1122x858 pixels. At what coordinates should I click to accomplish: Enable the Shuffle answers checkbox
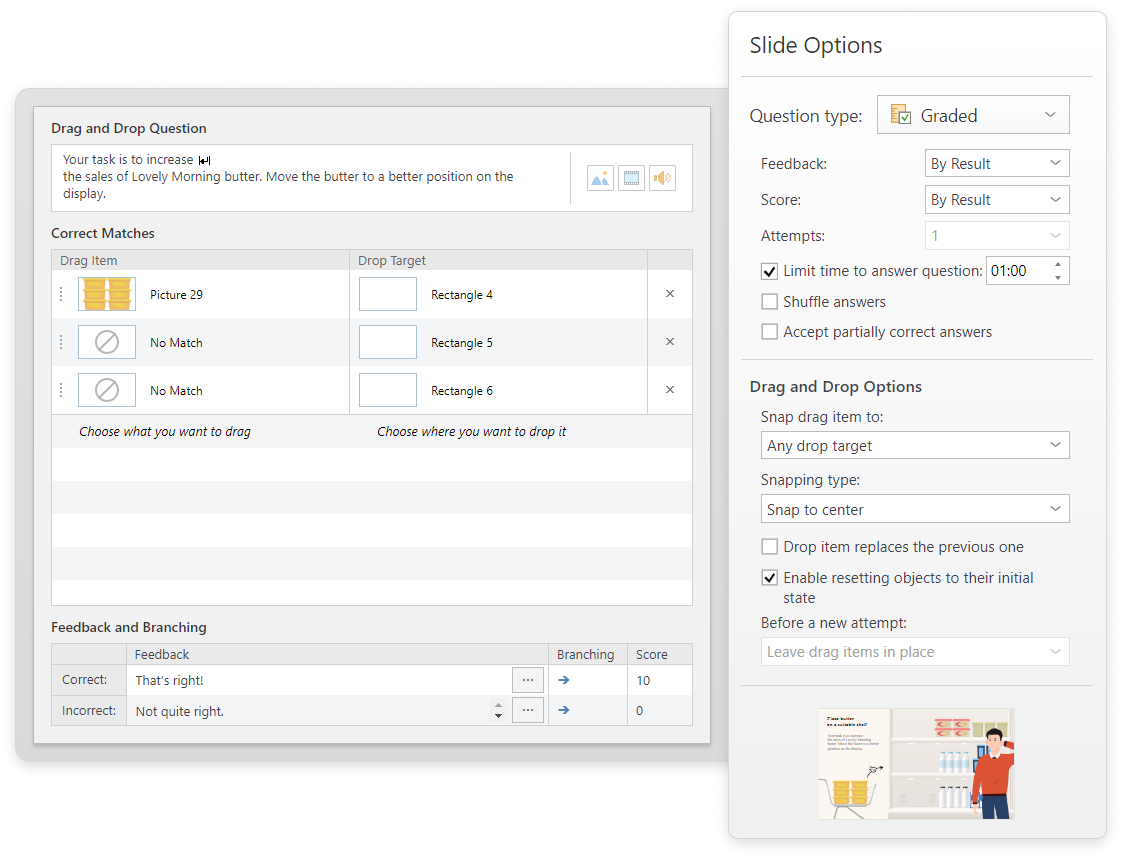coord(769,302)
